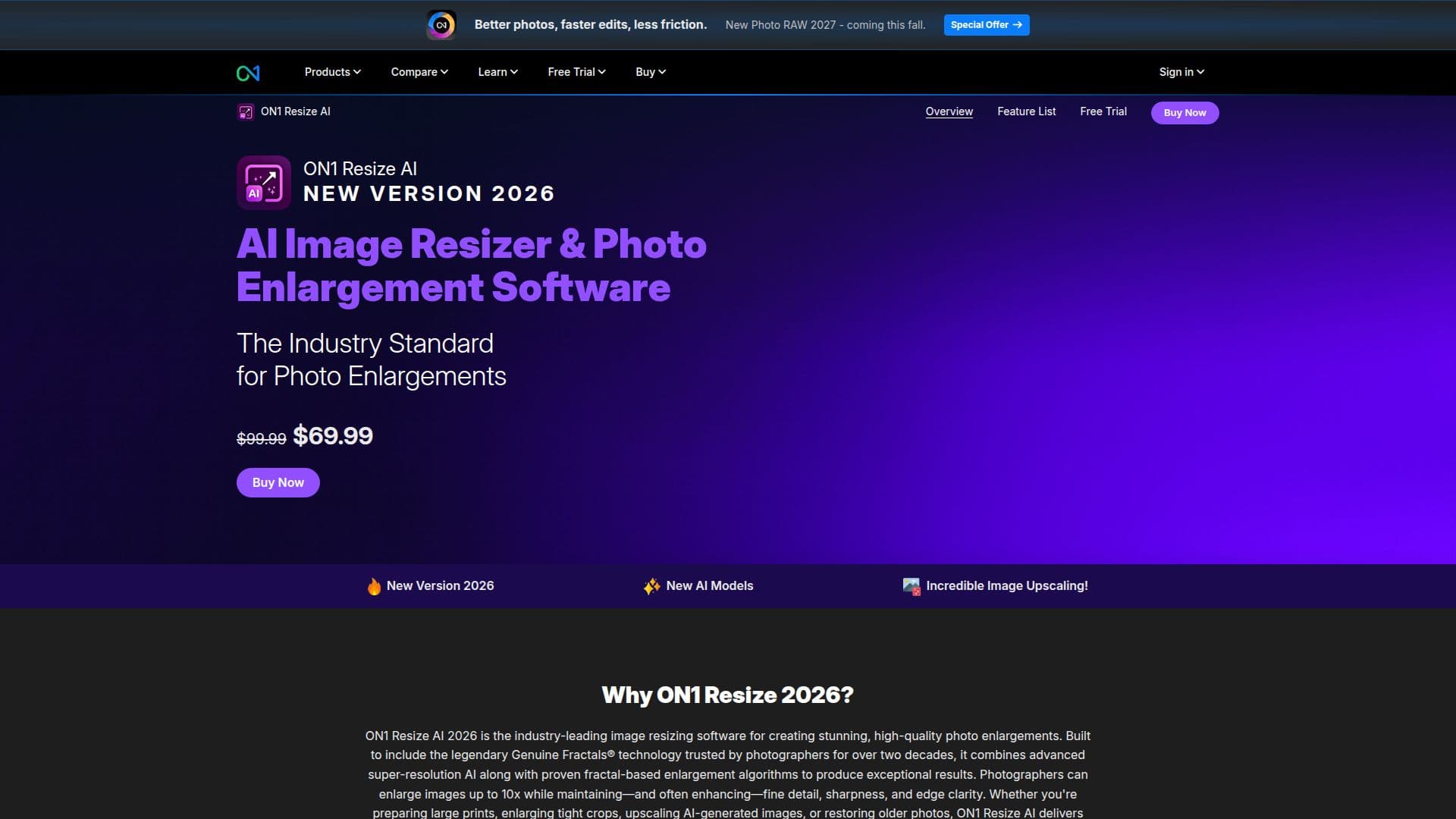The height and width of the screenshot is (819, 1456).
Task: Open the Free Trial dropdown in main nav
Action: coord(576,72)
